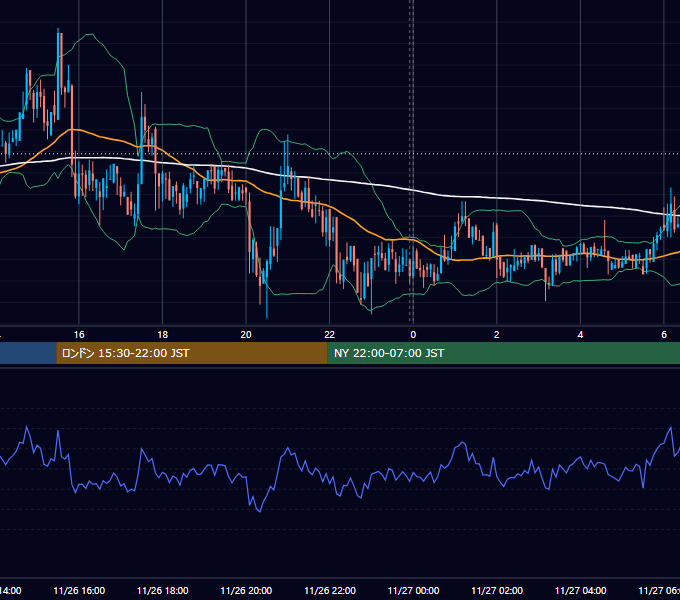Click the blue session band before ロンドン
The height and width of the screenshot is (600, 680).
point(28,353)
